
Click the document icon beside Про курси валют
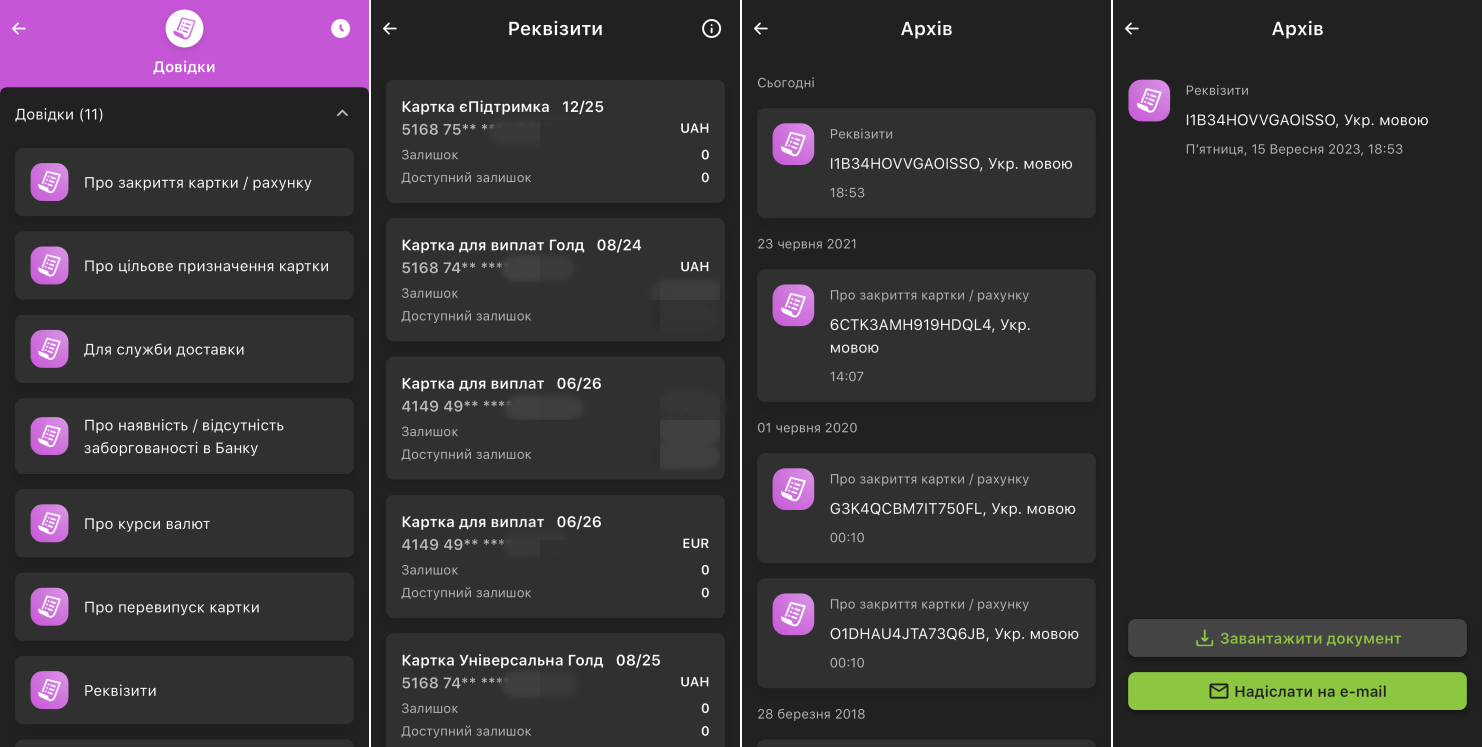click(49, 523)
